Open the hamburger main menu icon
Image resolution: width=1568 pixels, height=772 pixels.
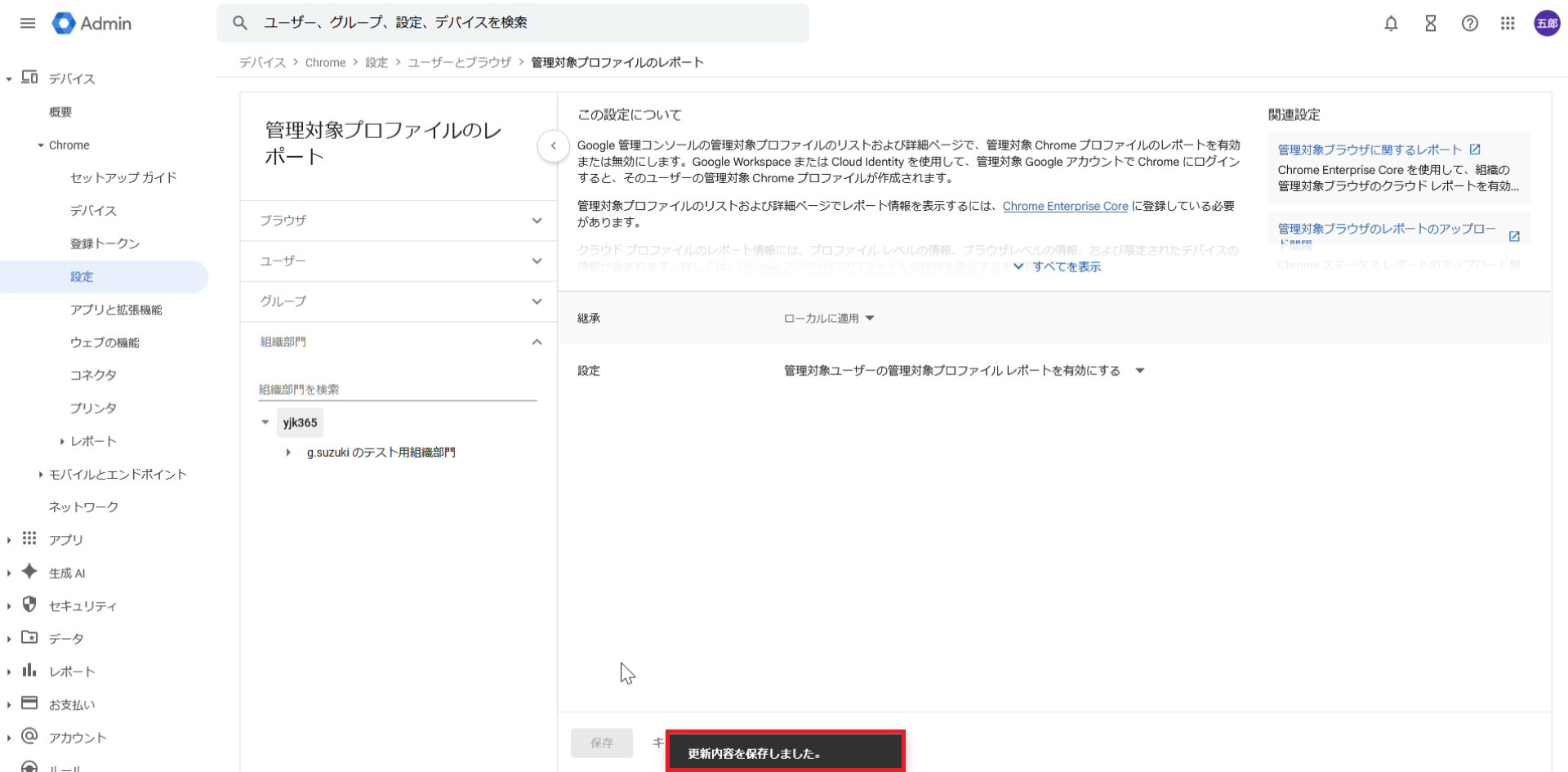28,23
